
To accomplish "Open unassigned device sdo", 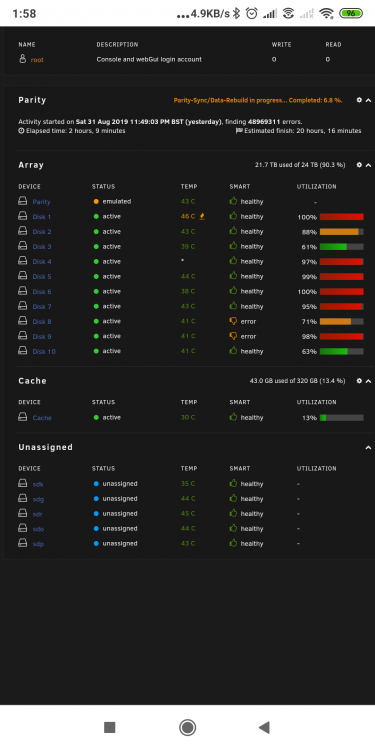I will 38,529.
